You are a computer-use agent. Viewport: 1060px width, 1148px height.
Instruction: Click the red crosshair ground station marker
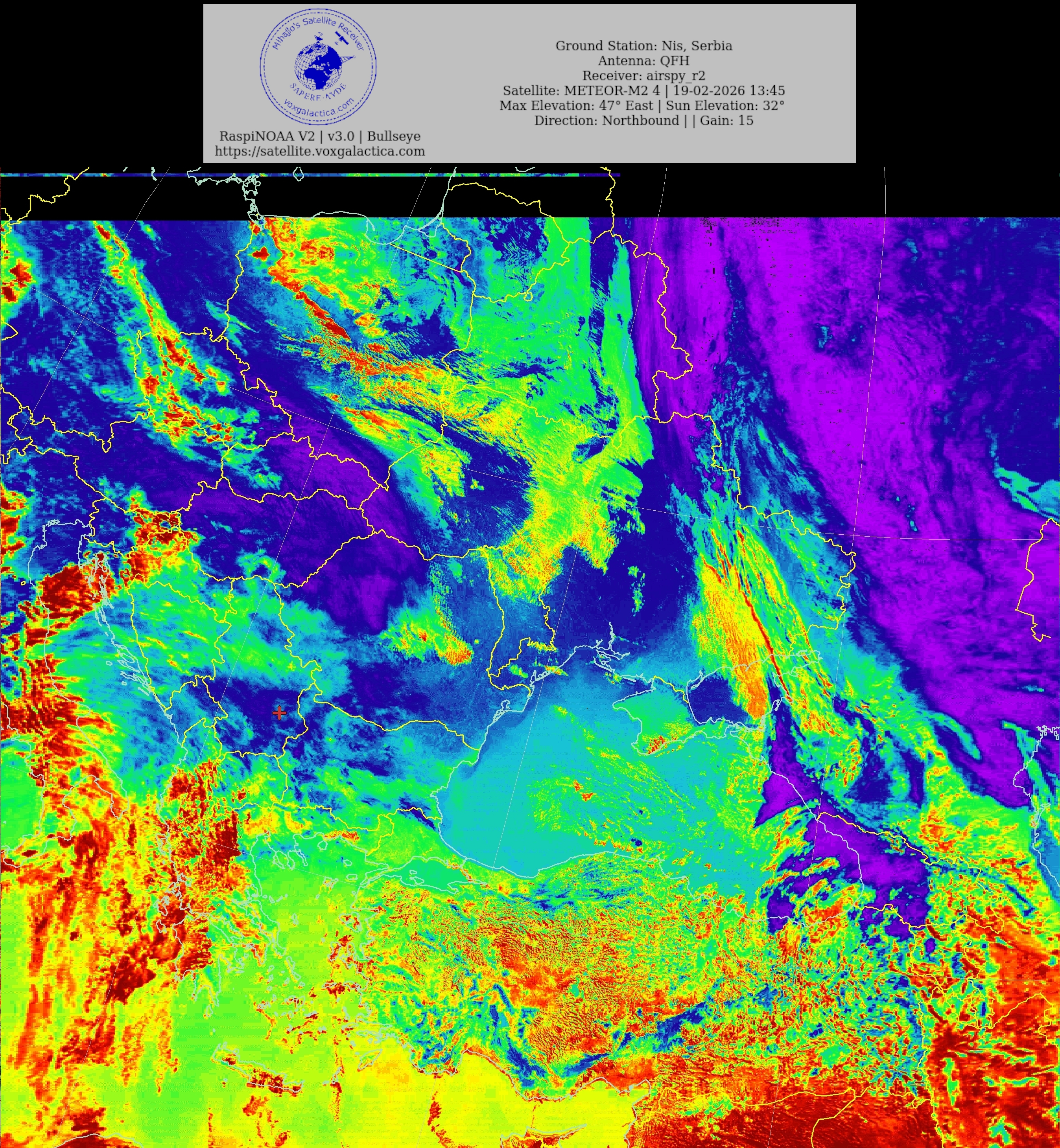pyautogui.click(x=279, y=713)
